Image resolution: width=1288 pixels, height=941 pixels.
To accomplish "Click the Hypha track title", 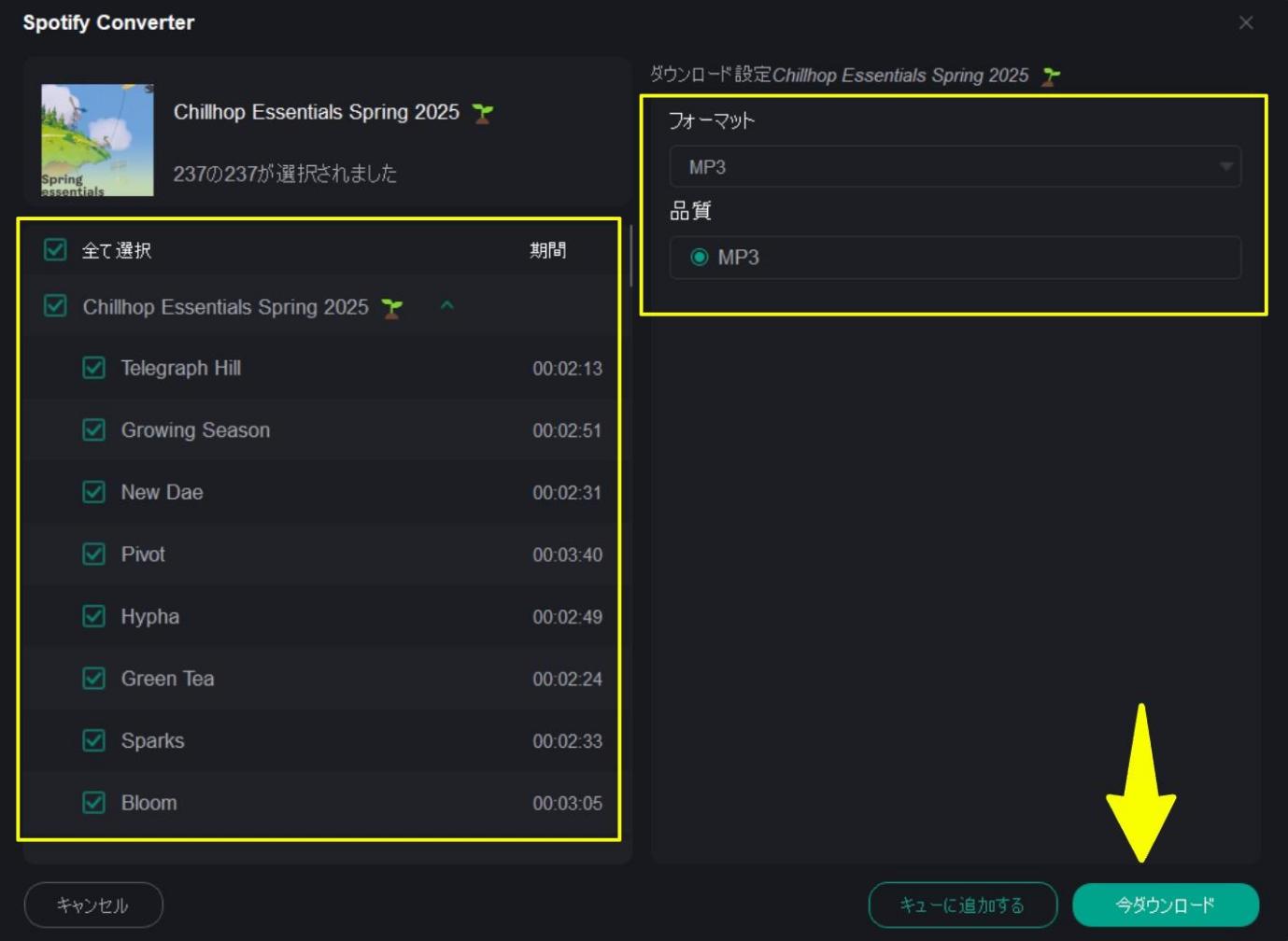I will tap(150, 617).
